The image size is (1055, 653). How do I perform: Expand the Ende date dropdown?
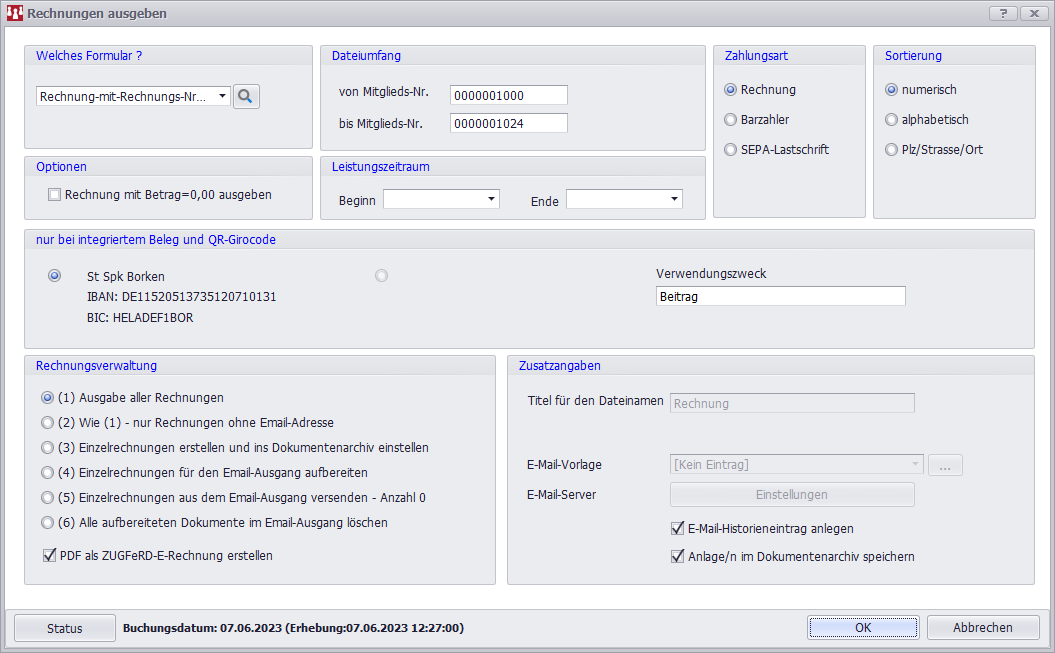[674, 199]
